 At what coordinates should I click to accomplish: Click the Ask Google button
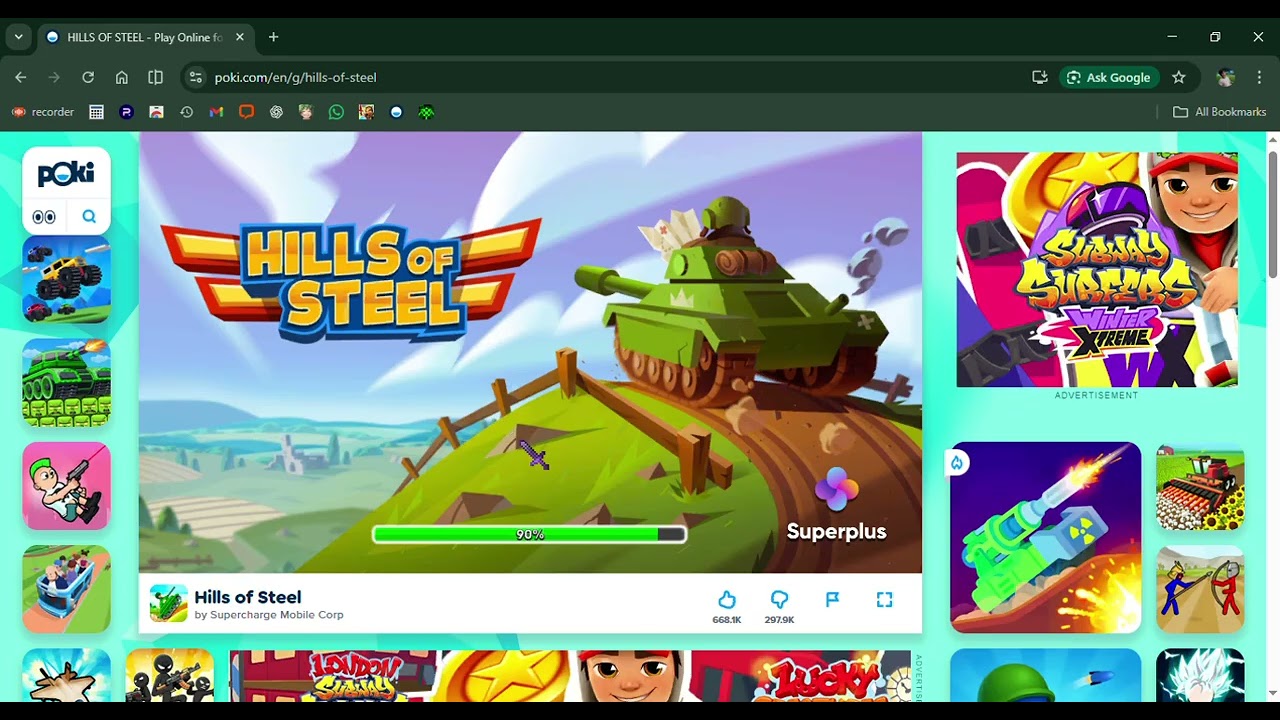pyautogui.click(x=1109, y=77)
